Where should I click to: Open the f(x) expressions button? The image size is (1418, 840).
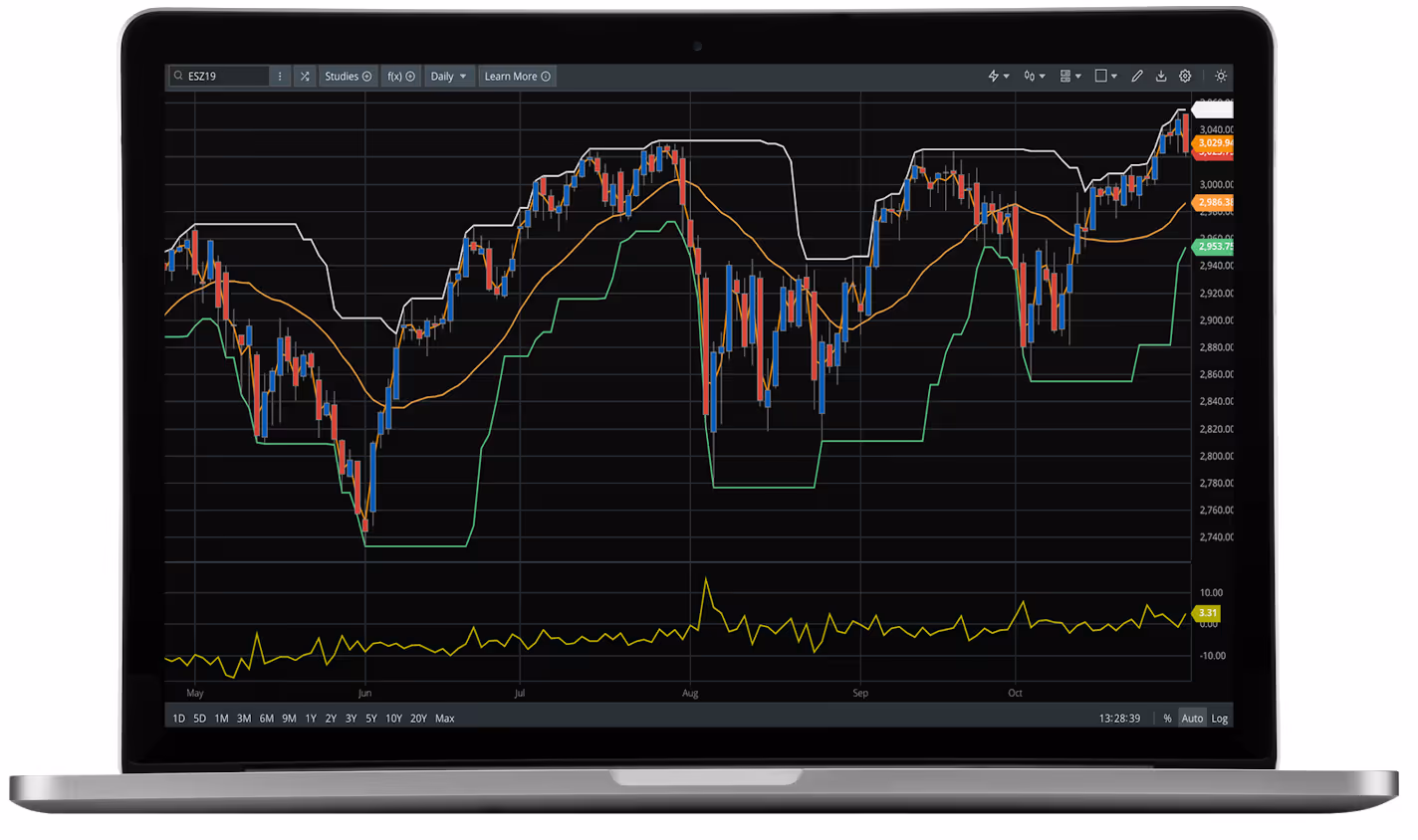coord(401,76)
